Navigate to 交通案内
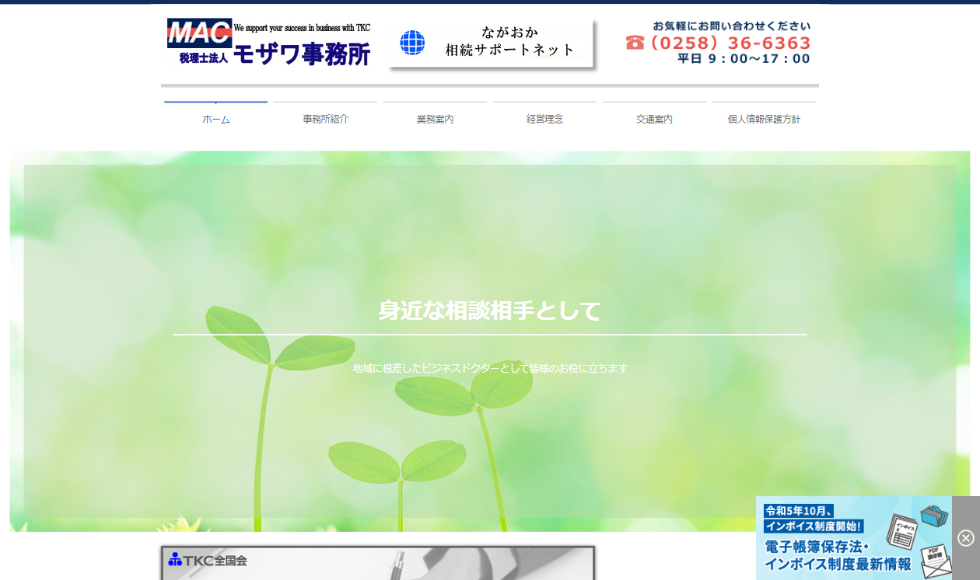 654,119
